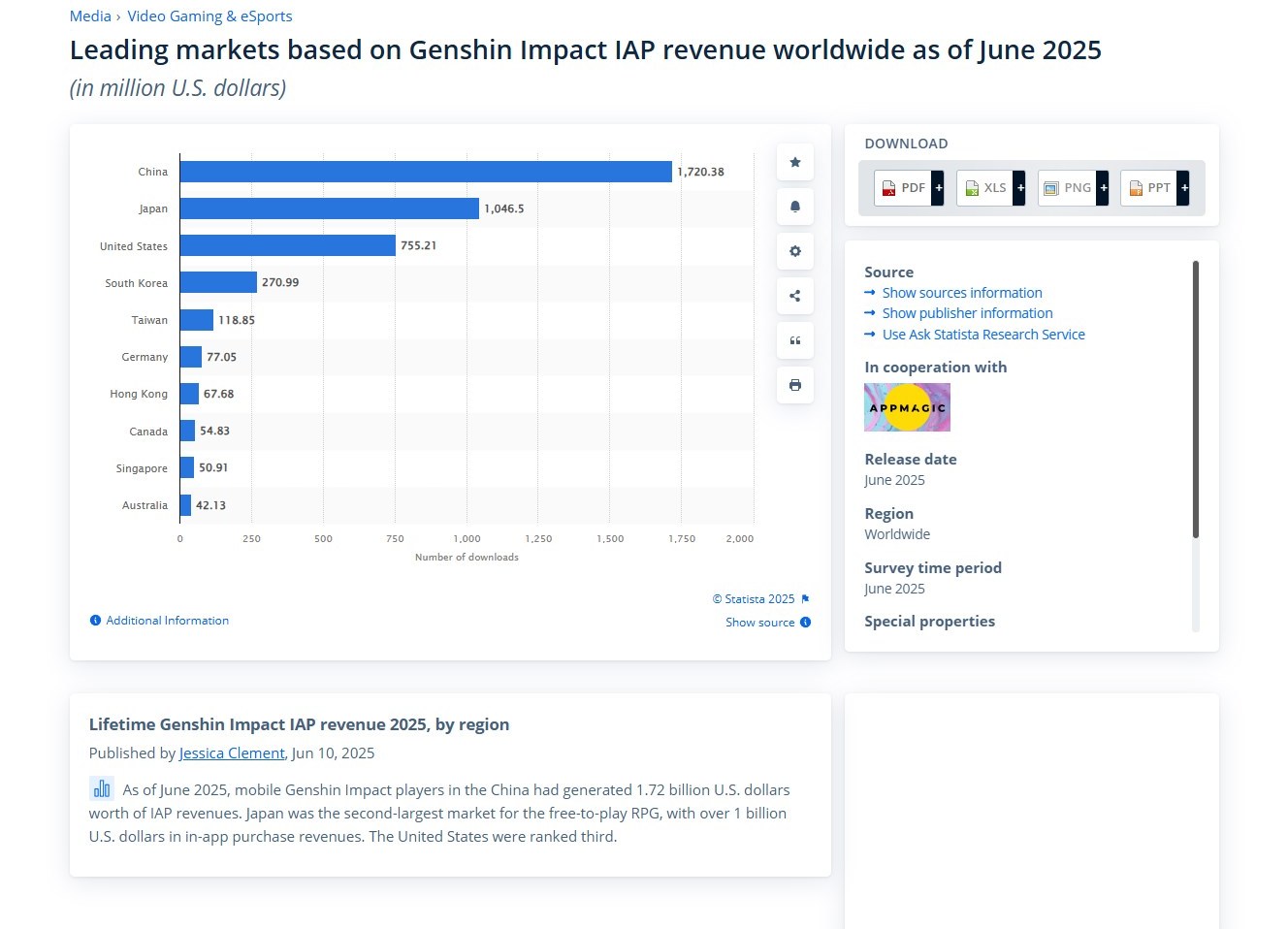Screen dimensions: 1288x929
Task: Click the value label 1,046.5
Action: [x=504, y=208]
